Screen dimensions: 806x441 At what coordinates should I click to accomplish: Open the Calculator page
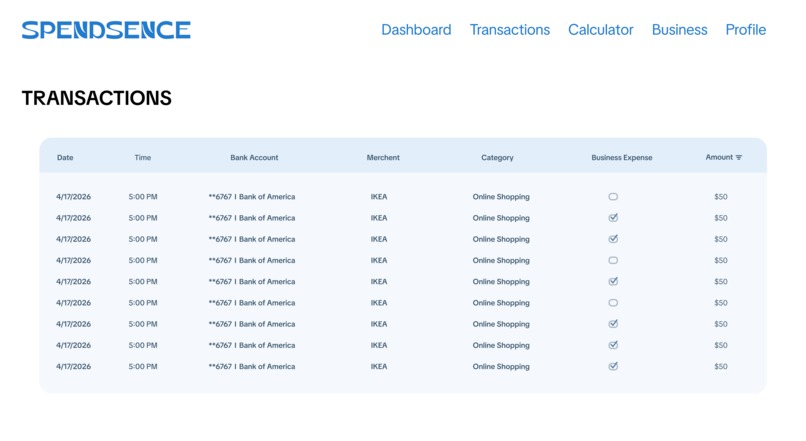tap(601, 30)
